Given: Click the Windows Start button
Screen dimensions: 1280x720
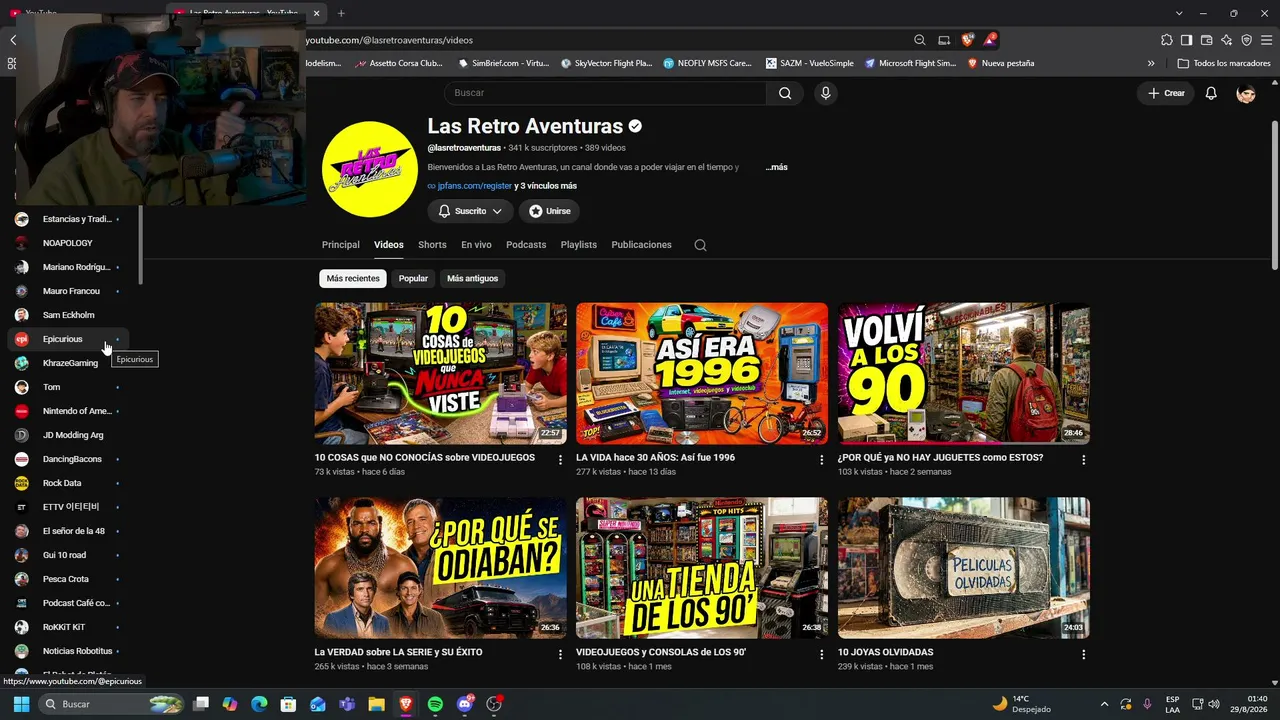Looking at the screenshot, I should coord(21,704).
